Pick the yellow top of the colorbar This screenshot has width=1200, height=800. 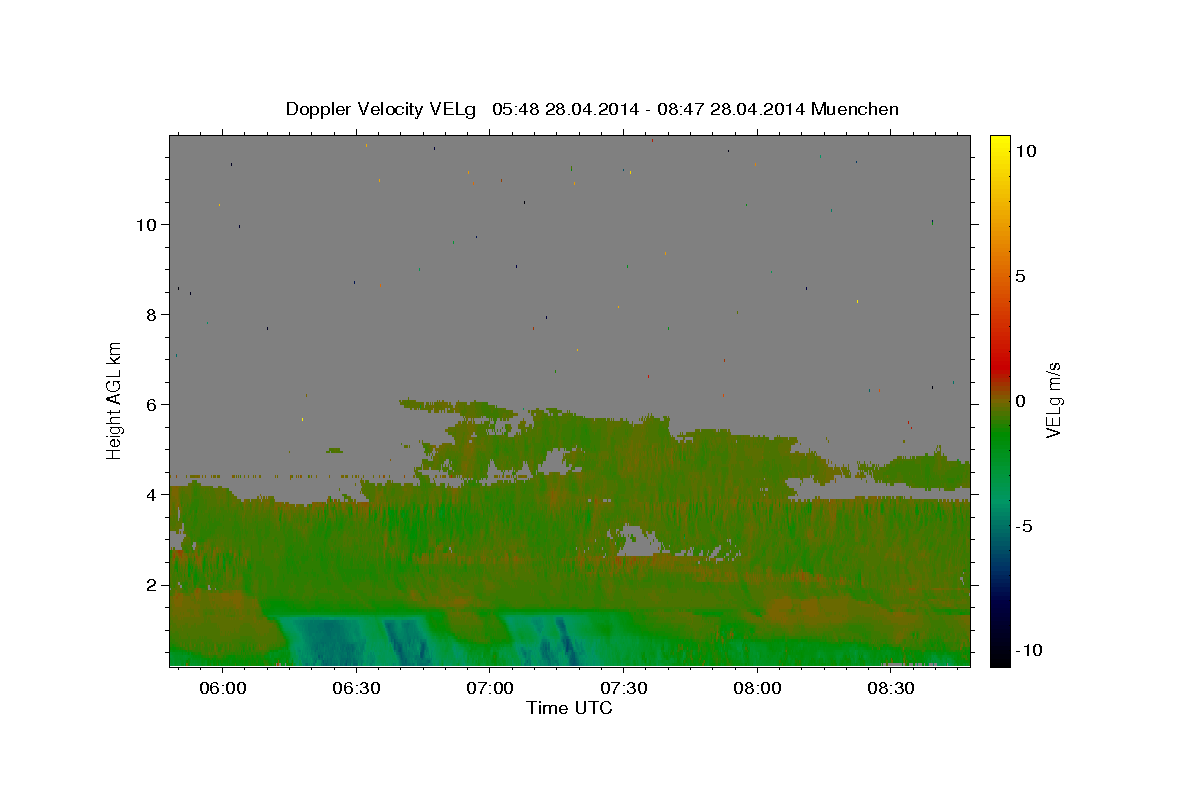pos(999,142)
